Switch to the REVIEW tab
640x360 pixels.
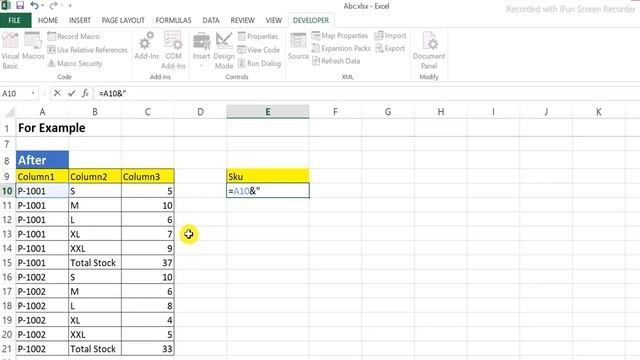click(x=242, y=20)
